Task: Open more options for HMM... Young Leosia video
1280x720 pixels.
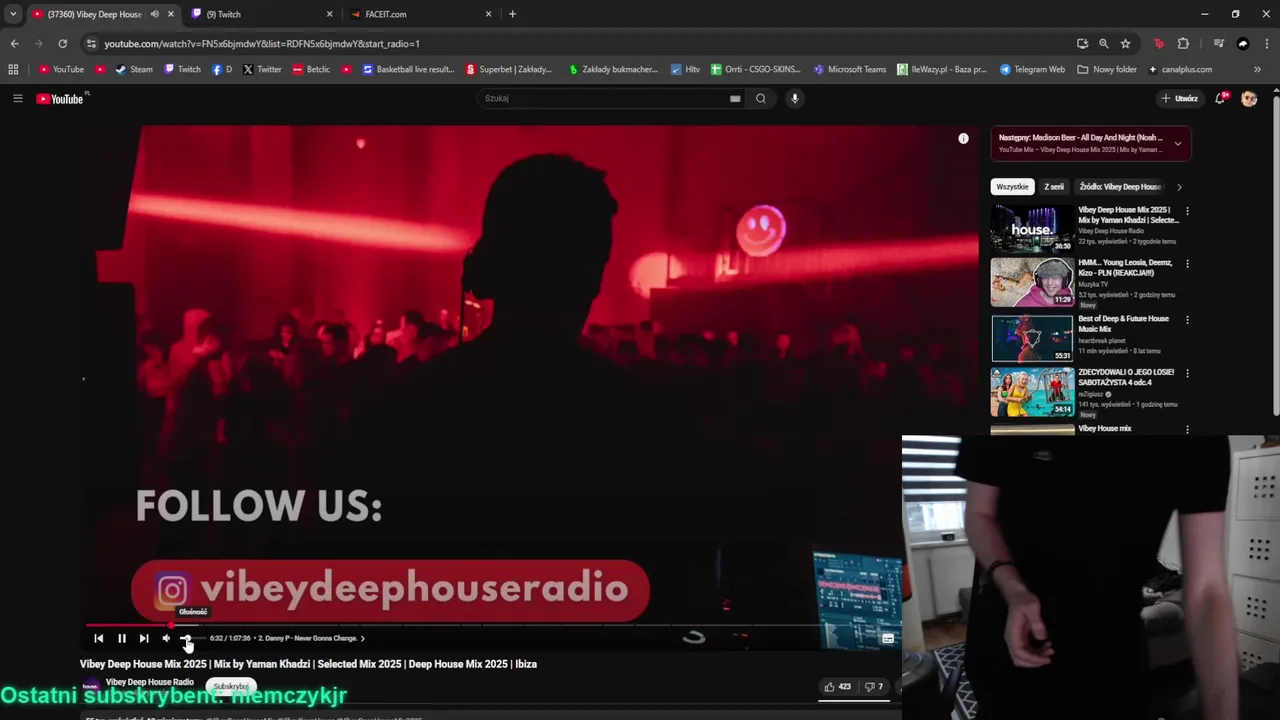Action: click(1187, 264)
